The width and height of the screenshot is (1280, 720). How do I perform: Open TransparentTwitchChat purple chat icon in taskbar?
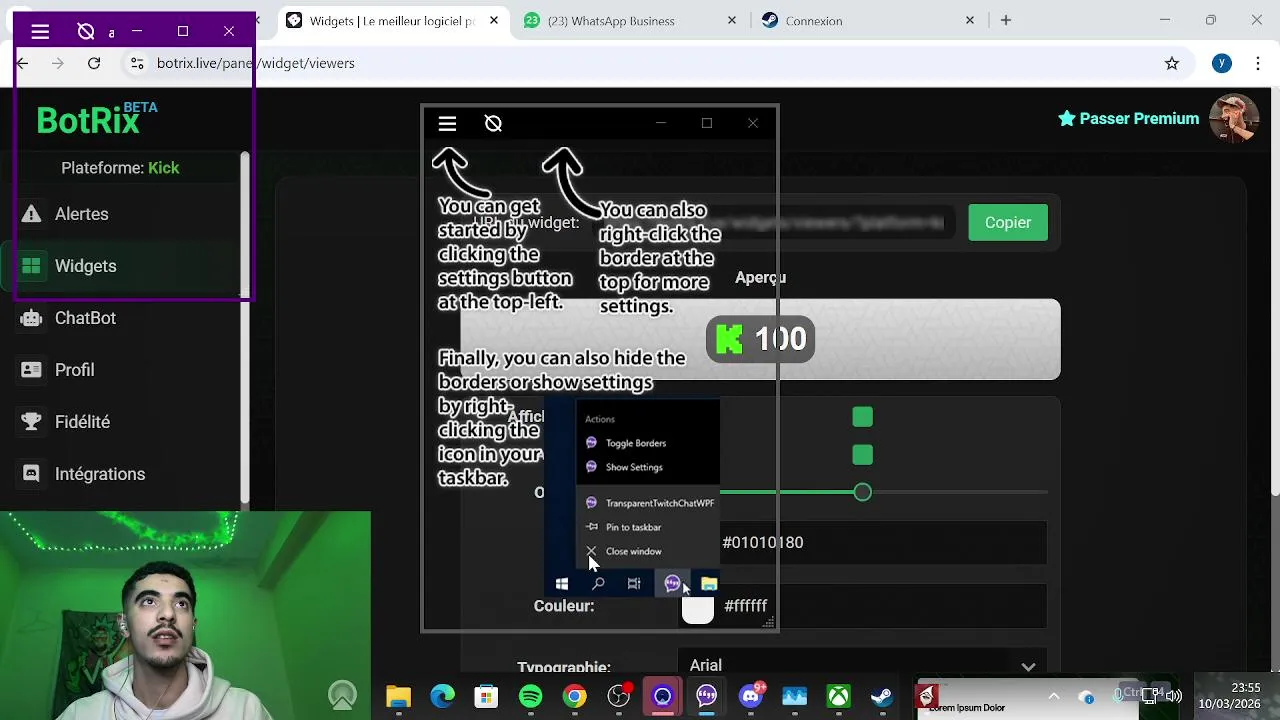707,696
